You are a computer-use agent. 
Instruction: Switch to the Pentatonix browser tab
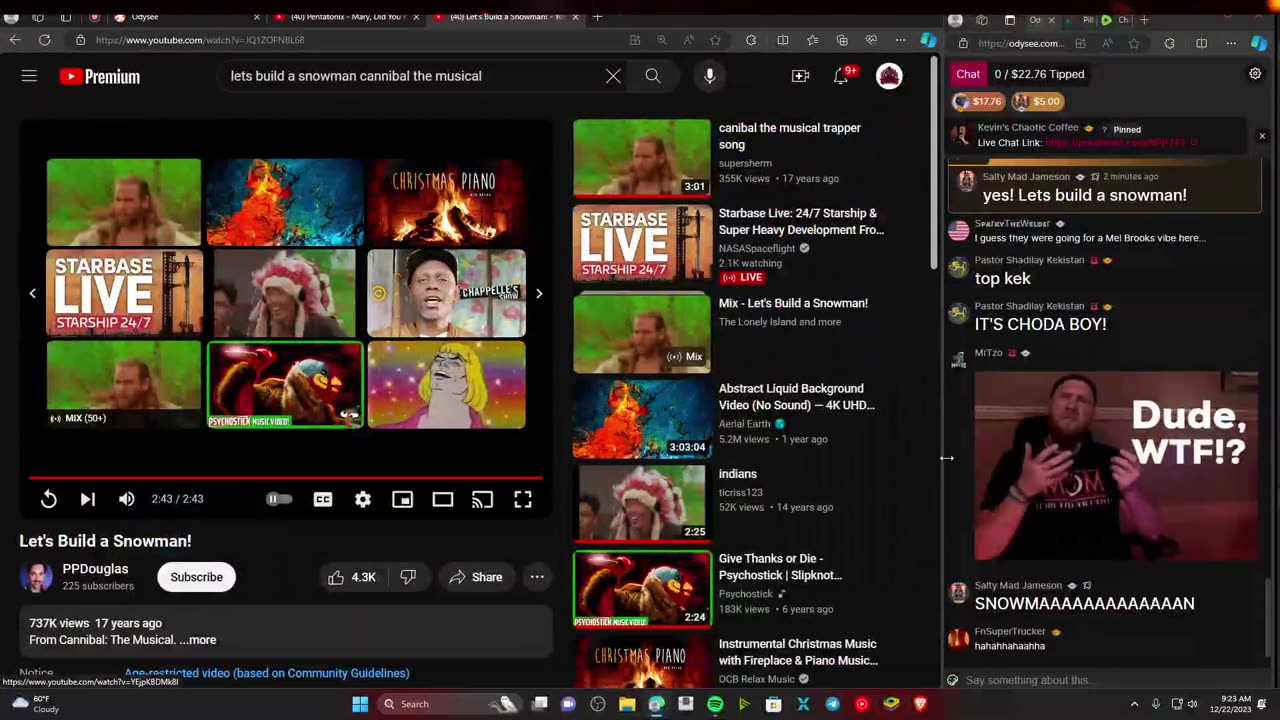click(346, 17)
